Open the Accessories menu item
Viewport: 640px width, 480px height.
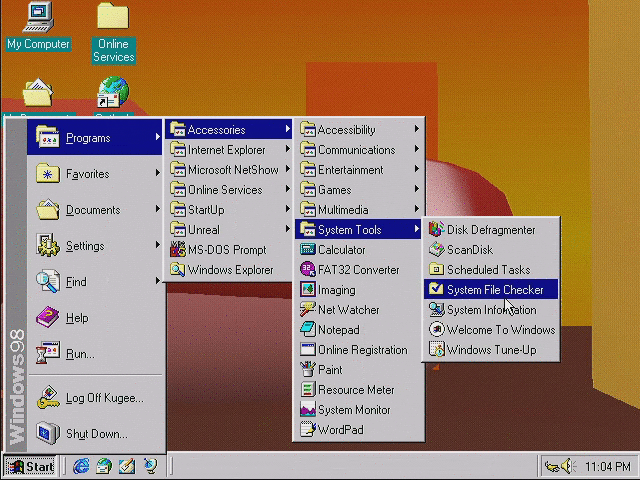[x=229, y=129]
